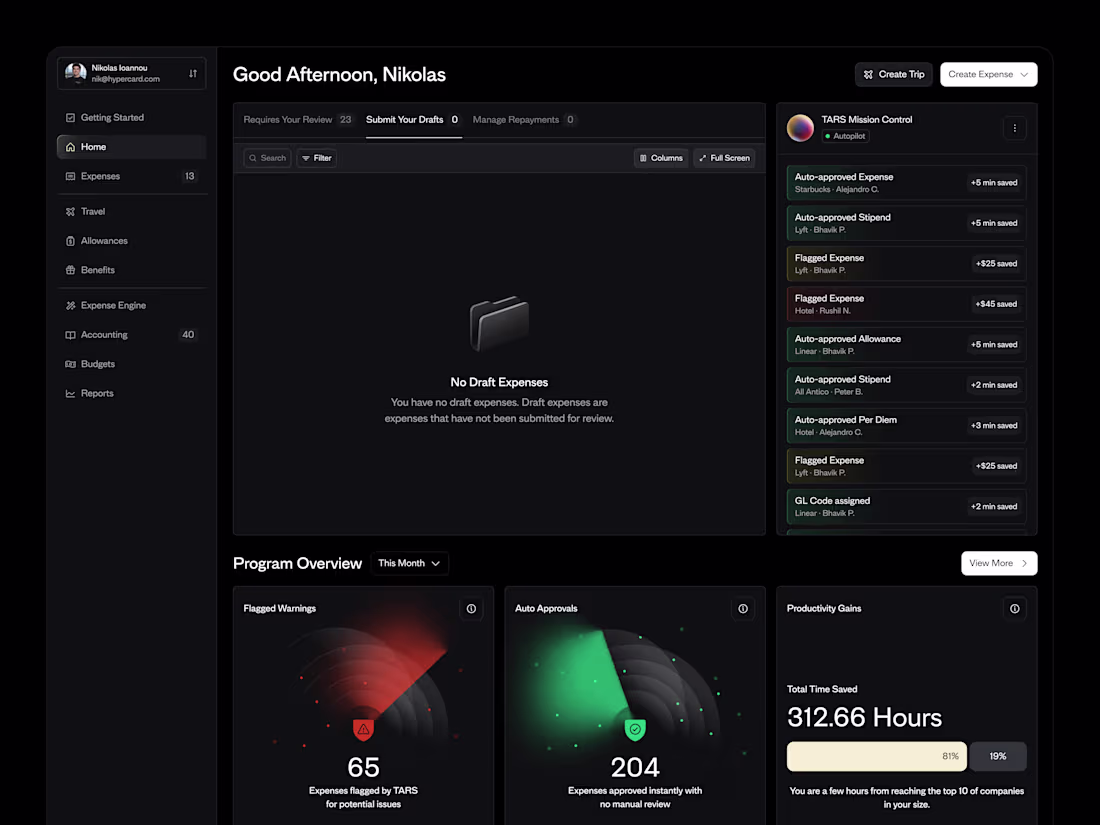The height and width of the screenshot is (825, 1100).
Task: Click the Create Trip button
Action: click(x=894, y=74)
